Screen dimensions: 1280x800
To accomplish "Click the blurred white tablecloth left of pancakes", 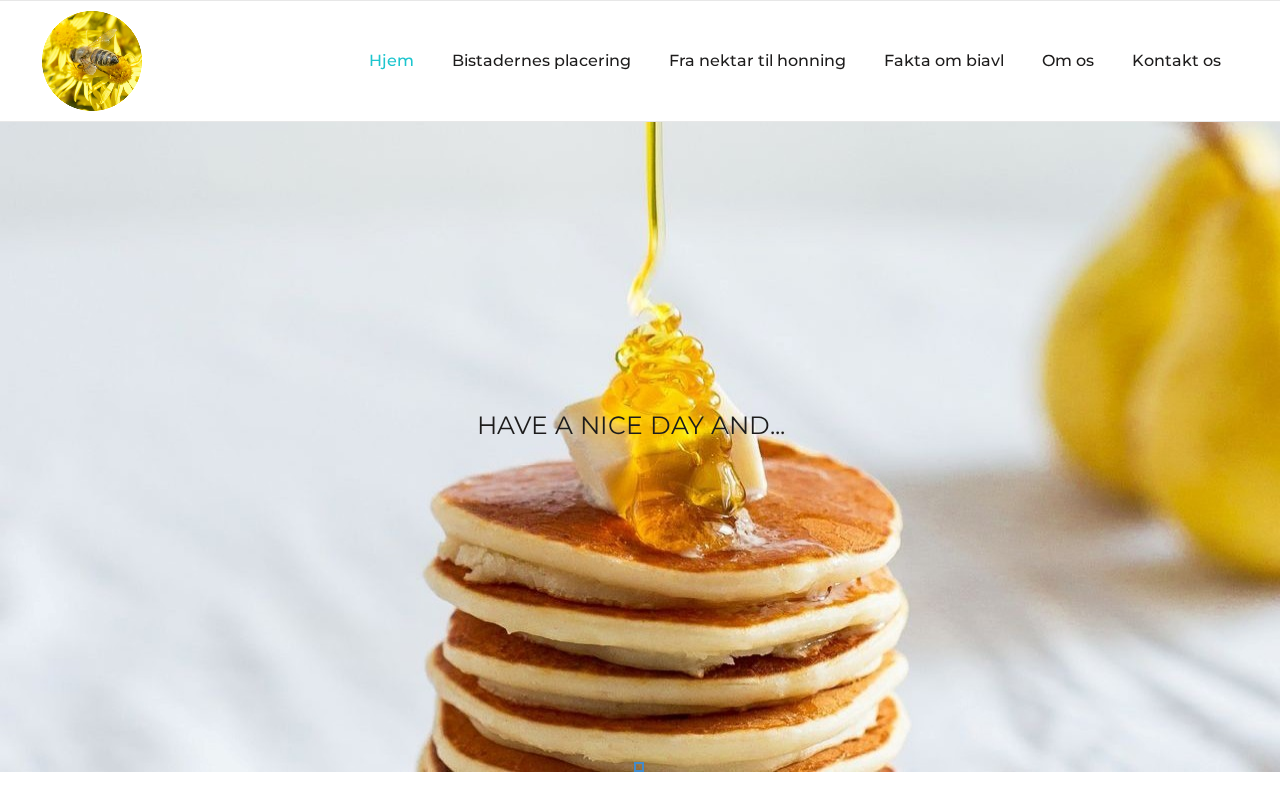I will click(200, 500).
